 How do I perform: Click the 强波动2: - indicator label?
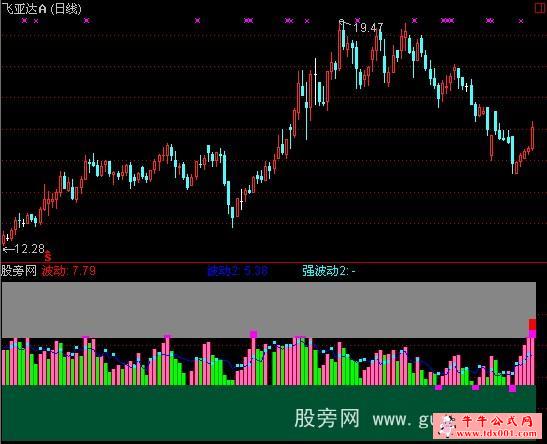click(x=329, y=271)
